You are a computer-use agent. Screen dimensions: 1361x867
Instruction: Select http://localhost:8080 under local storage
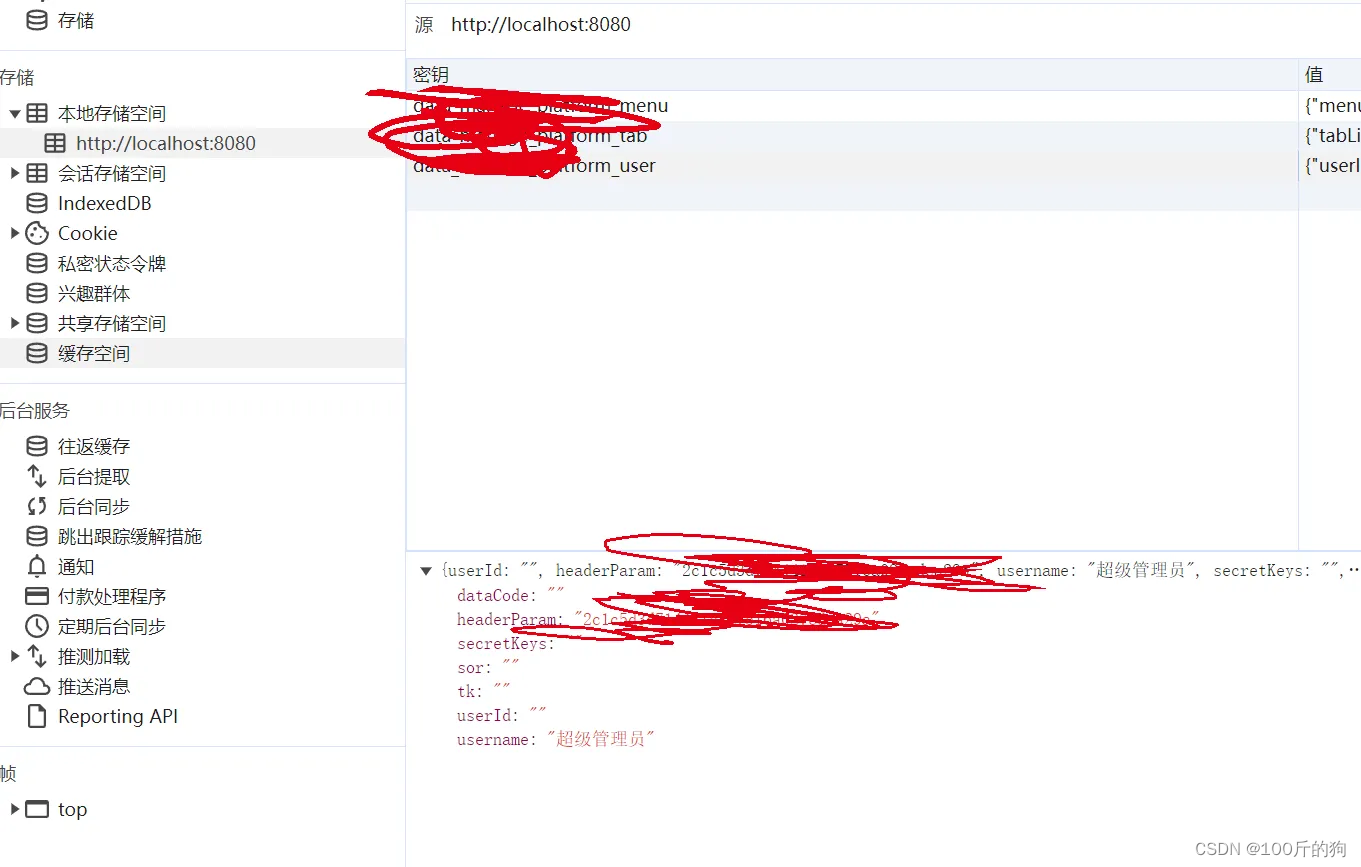(166, 144)
